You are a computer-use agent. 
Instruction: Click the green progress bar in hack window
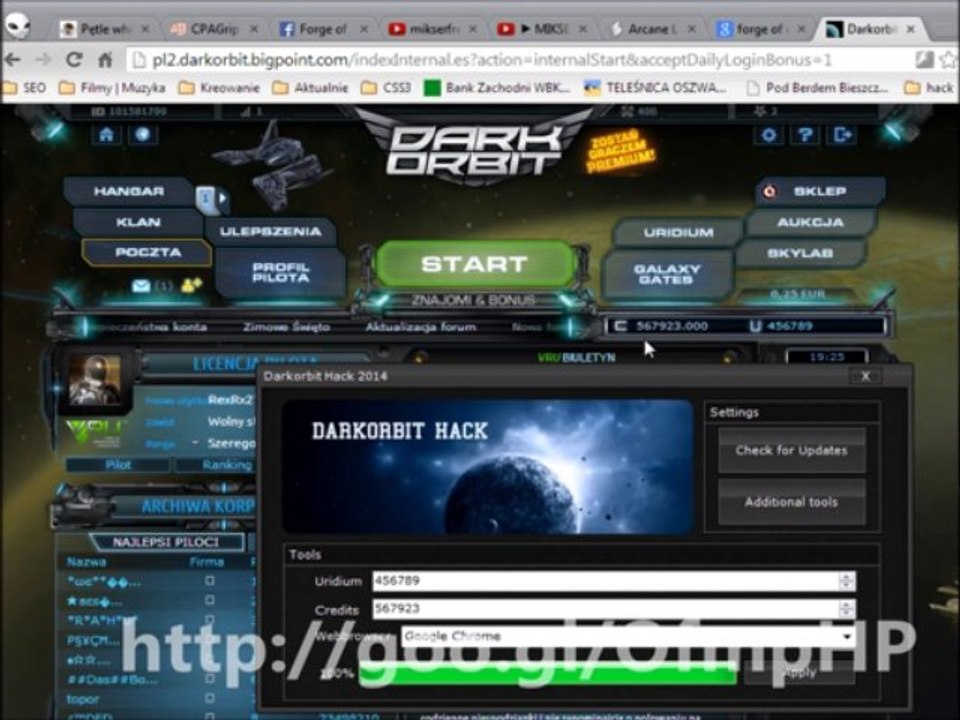click(x=547, y=673)
